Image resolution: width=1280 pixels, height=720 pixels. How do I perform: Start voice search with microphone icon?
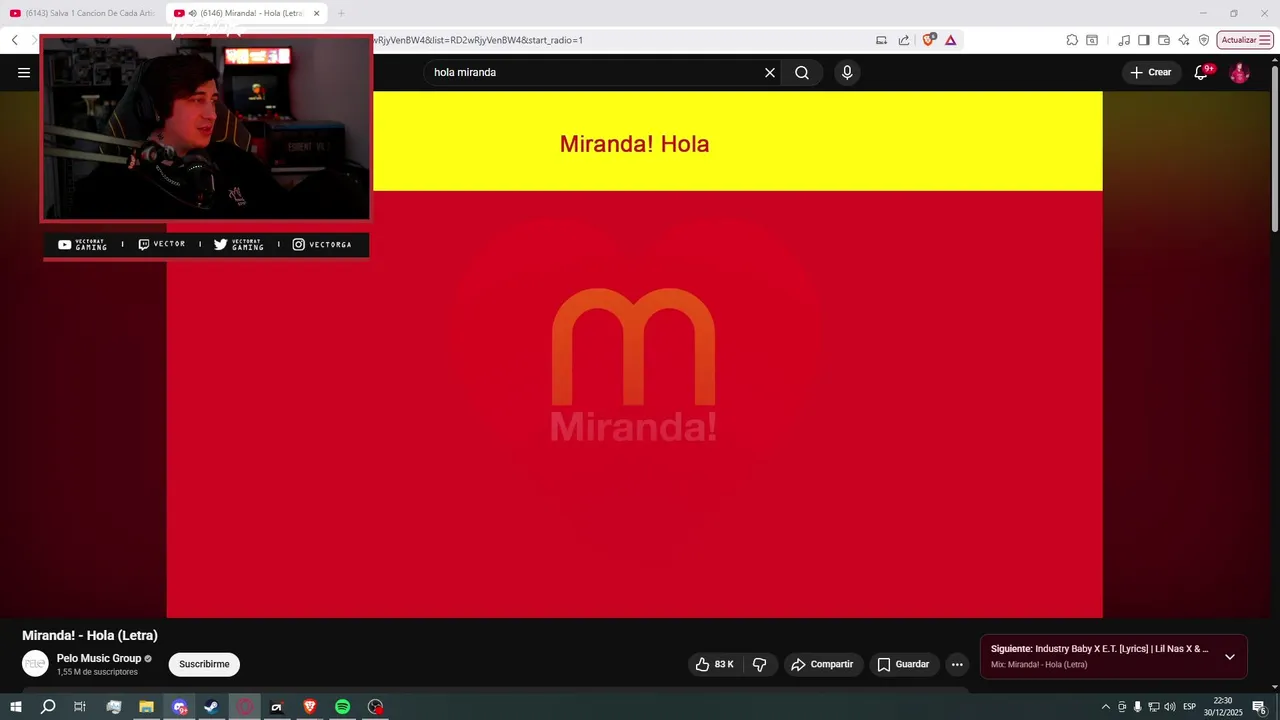point(847,72)
